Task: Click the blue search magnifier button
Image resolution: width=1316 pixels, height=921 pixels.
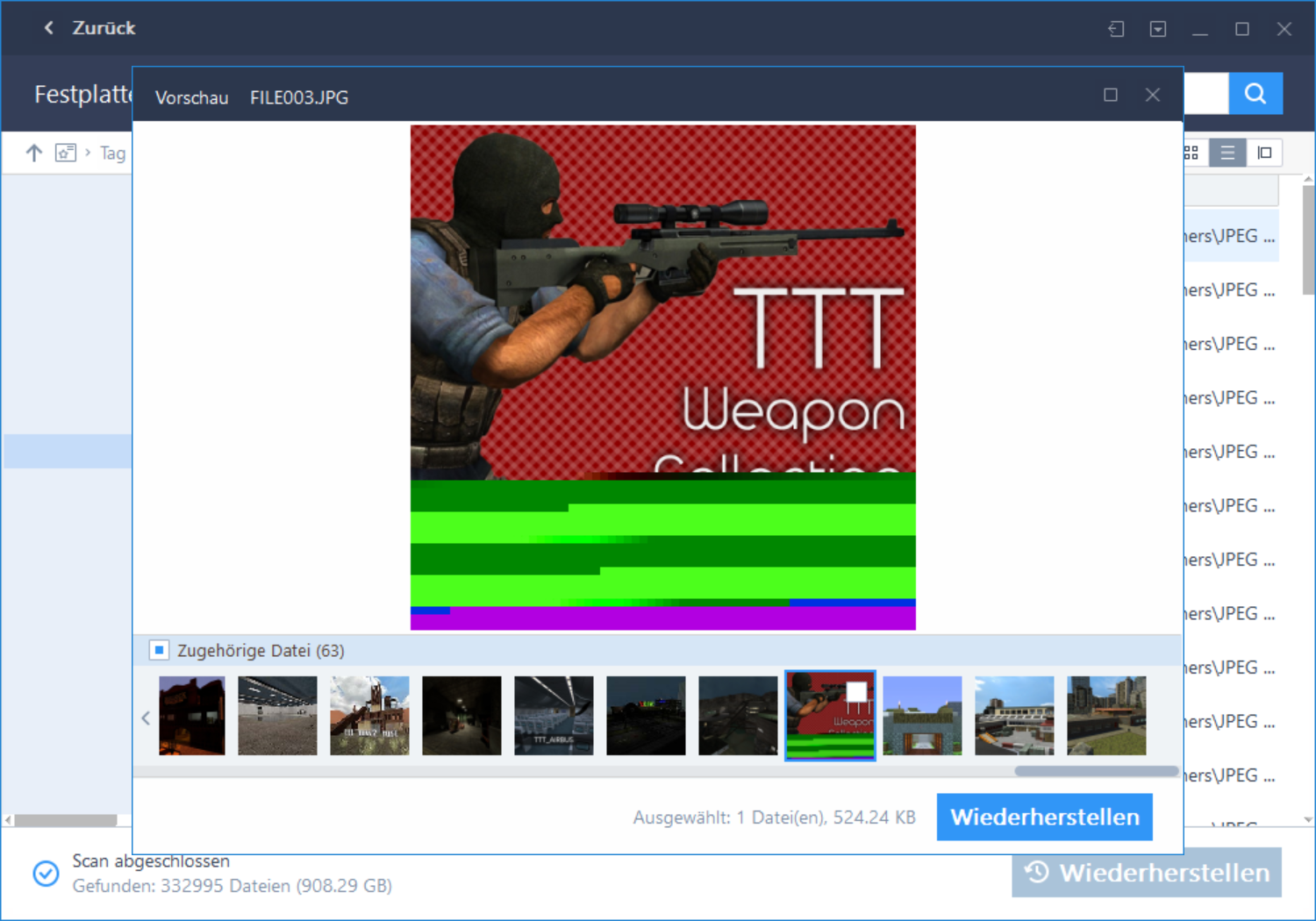Action: [1255, 93]
